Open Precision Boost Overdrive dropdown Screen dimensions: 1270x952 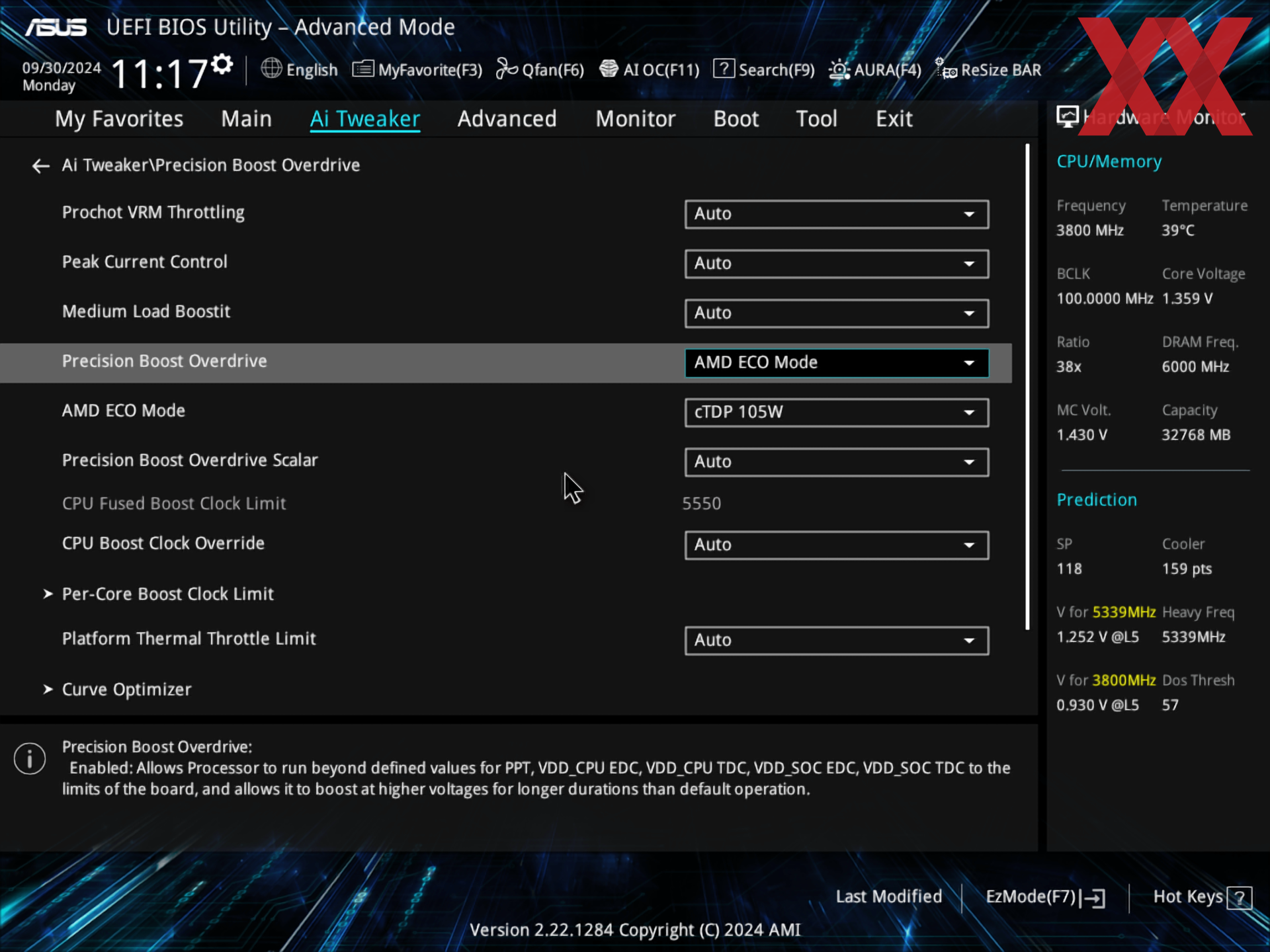(x=836, y=363)
